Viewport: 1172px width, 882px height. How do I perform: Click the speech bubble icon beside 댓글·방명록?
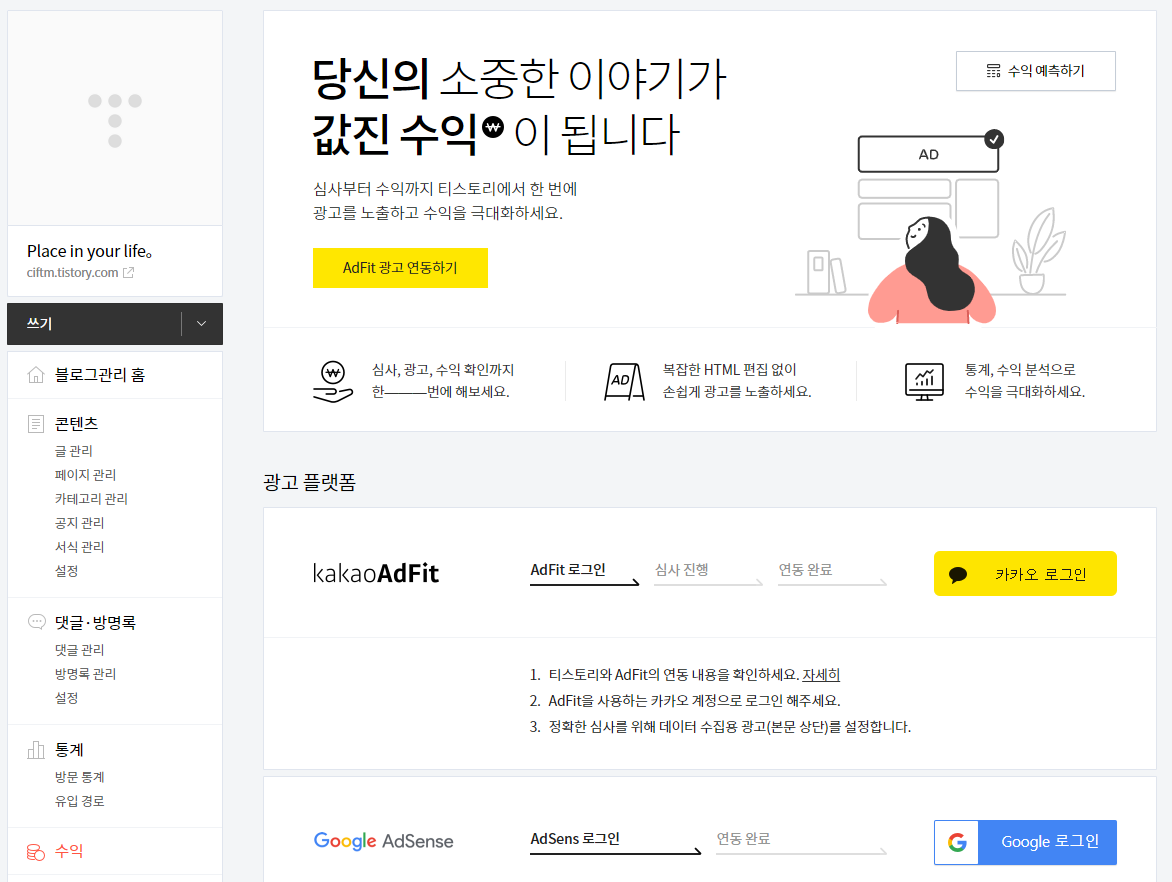pyautogui.click(x=36, y=622)
